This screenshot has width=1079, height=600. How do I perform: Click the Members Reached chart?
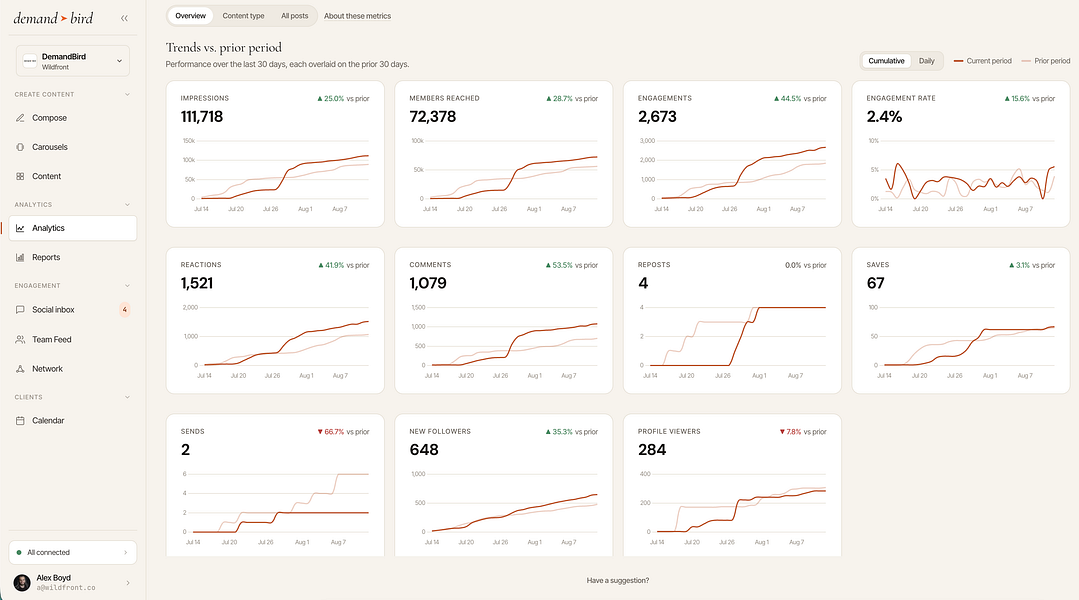[504, 174]
